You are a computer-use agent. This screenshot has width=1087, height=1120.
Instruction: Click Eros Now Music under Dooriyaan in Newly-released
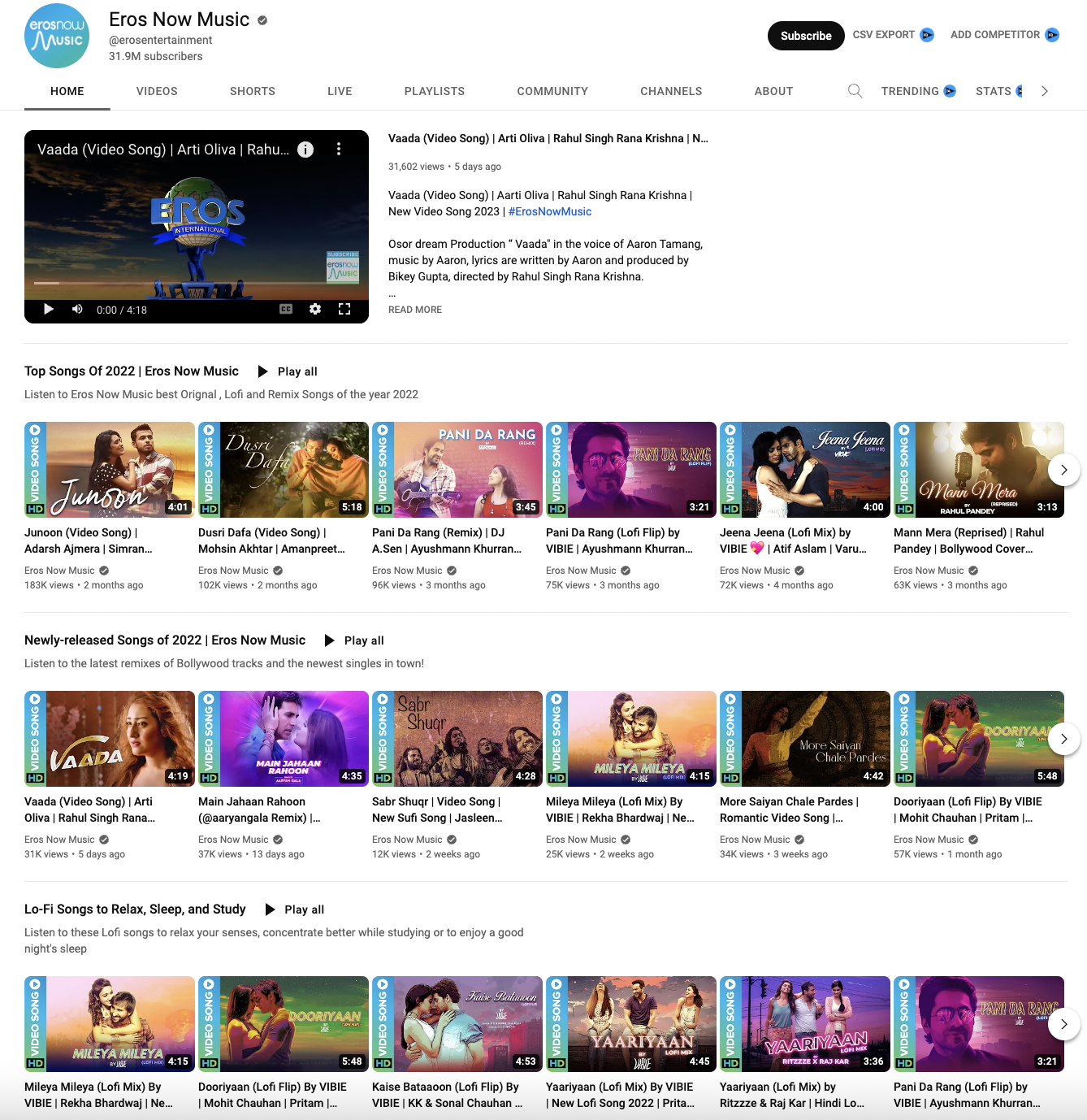[x=929, y=840]
